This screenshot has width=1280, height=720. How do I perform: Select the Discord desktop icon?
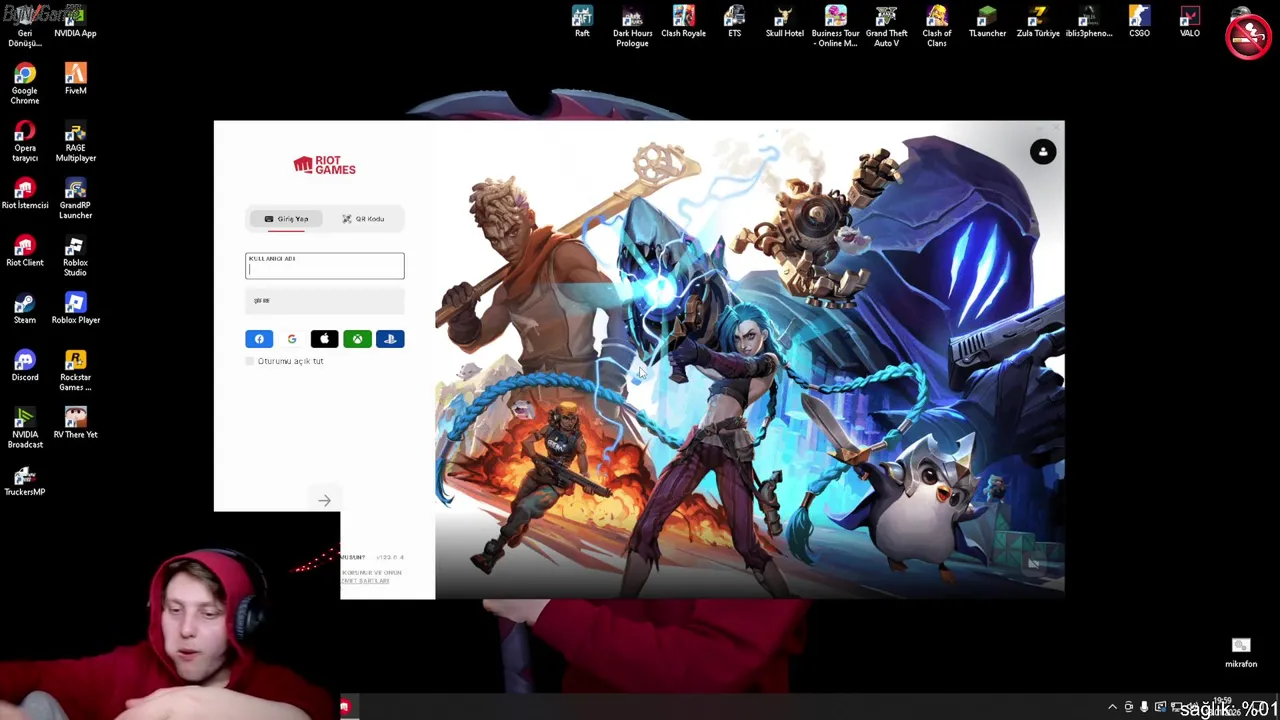pyautogui.click(x=25, y=366)
